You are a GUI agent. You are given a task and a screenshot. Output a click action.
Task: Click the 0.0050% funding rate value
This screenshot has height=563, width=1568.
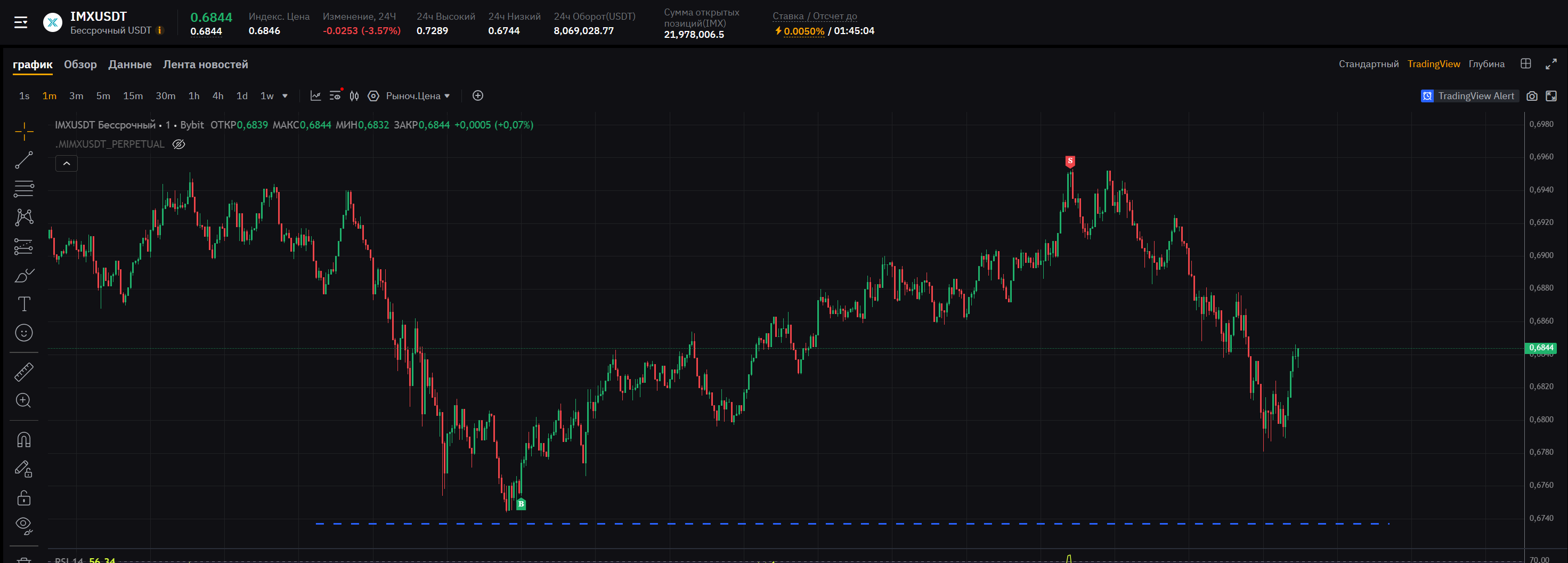click(x=804, y=31)
